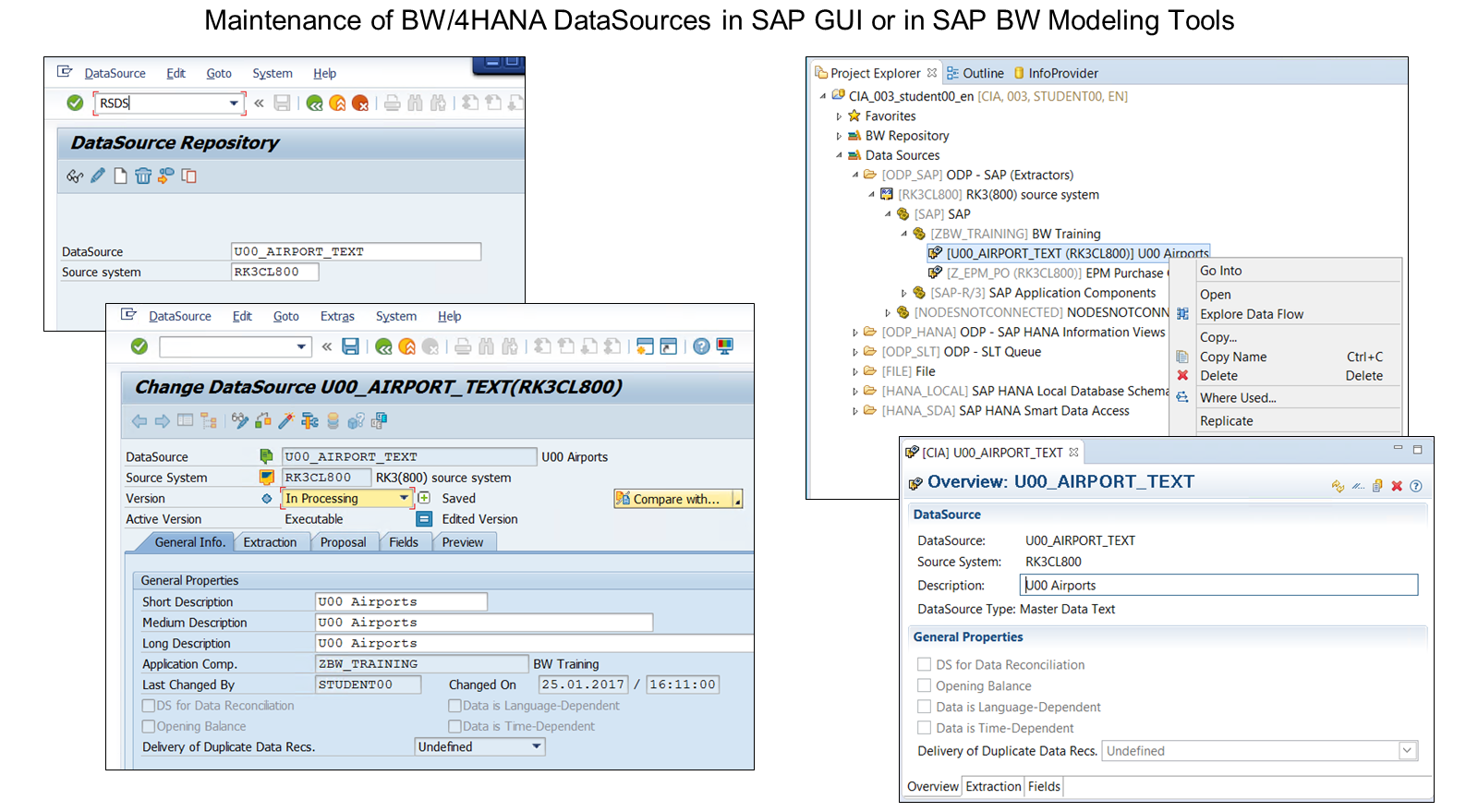
Task: Click Edited Version icon in Change DataSource
Action: click(424, 519)
